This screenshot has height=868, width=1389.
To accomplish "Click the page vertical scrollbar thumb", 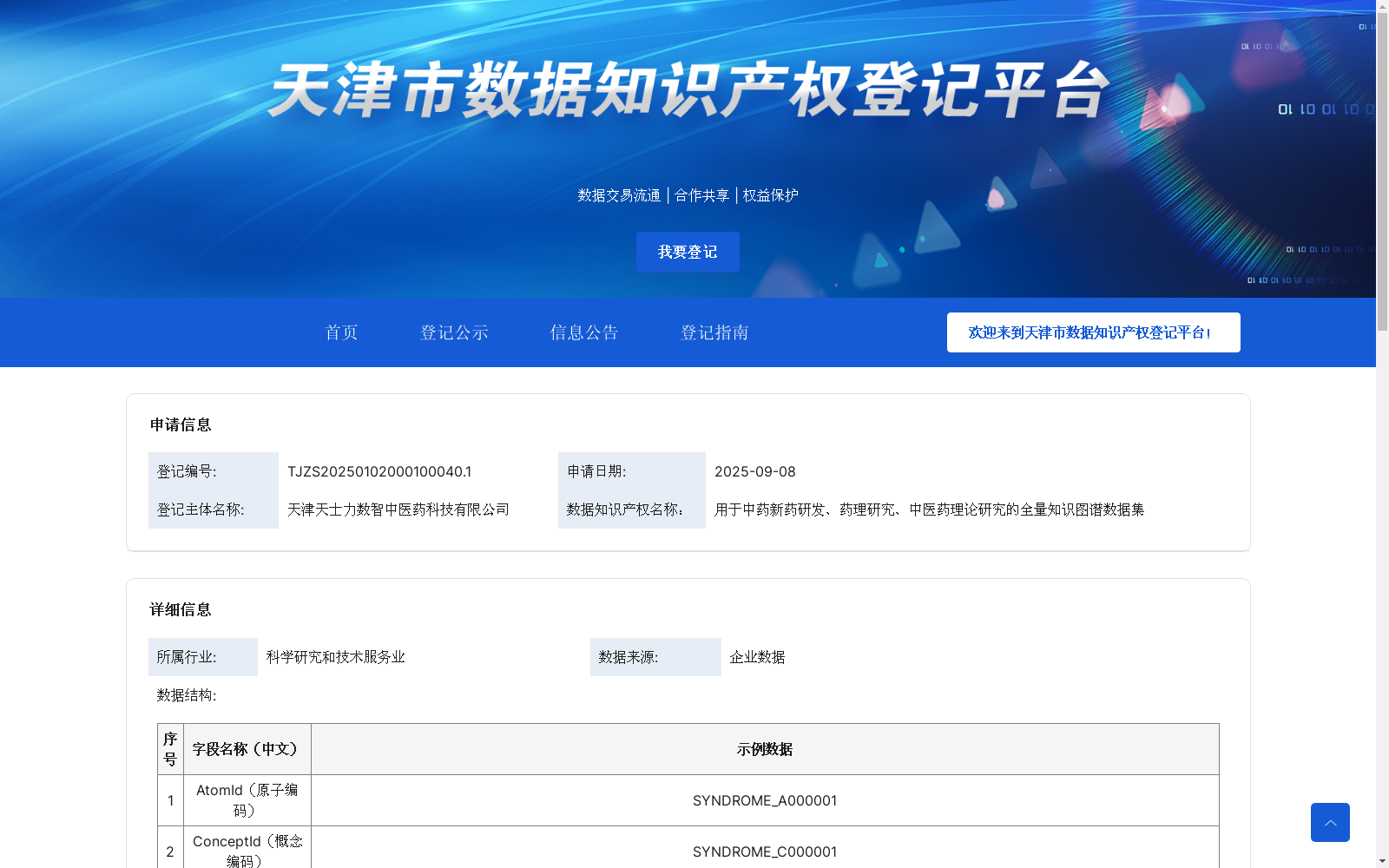I will click(1382, 172).
